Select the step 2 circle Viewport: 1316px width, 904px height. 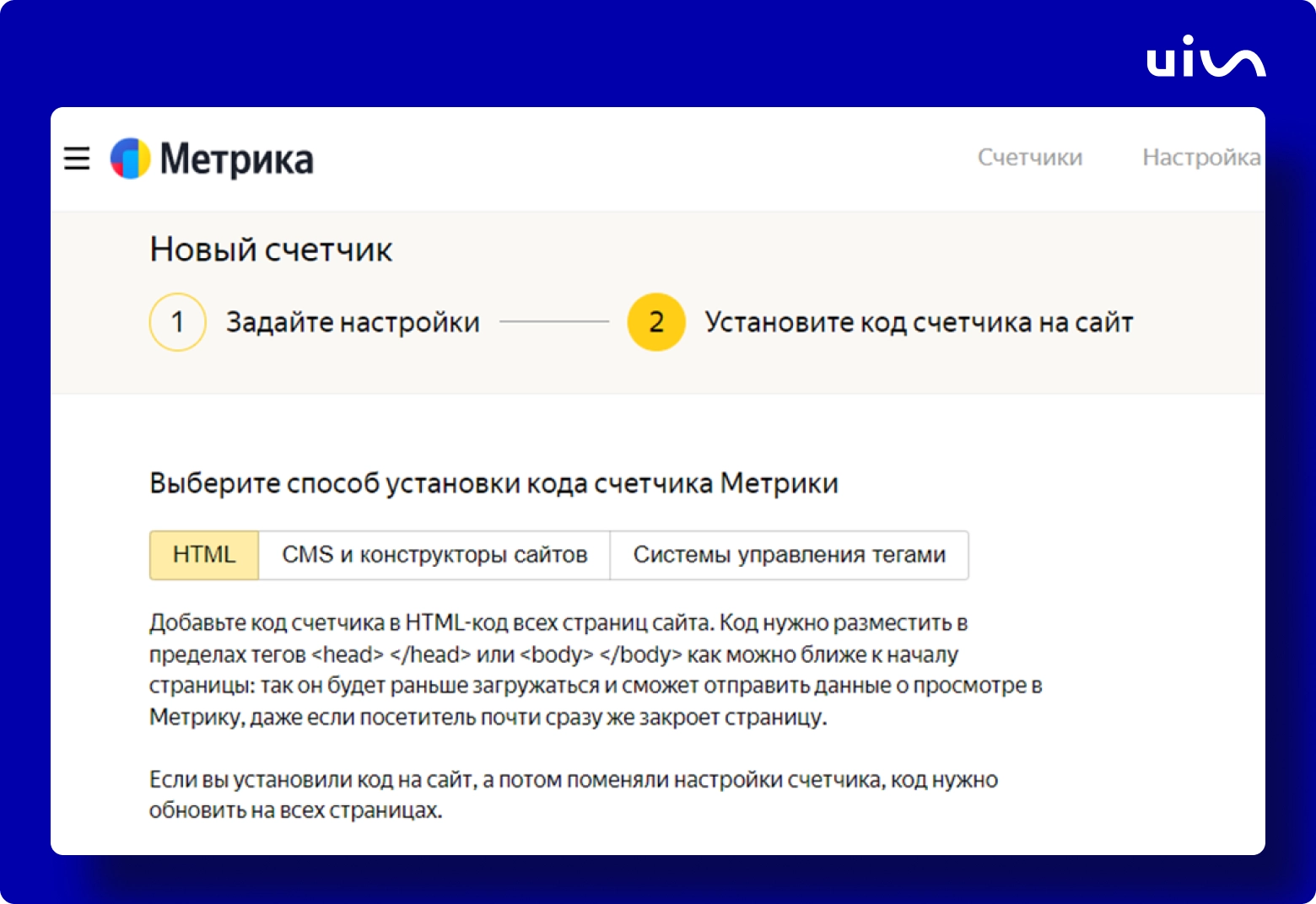(656, 322)
